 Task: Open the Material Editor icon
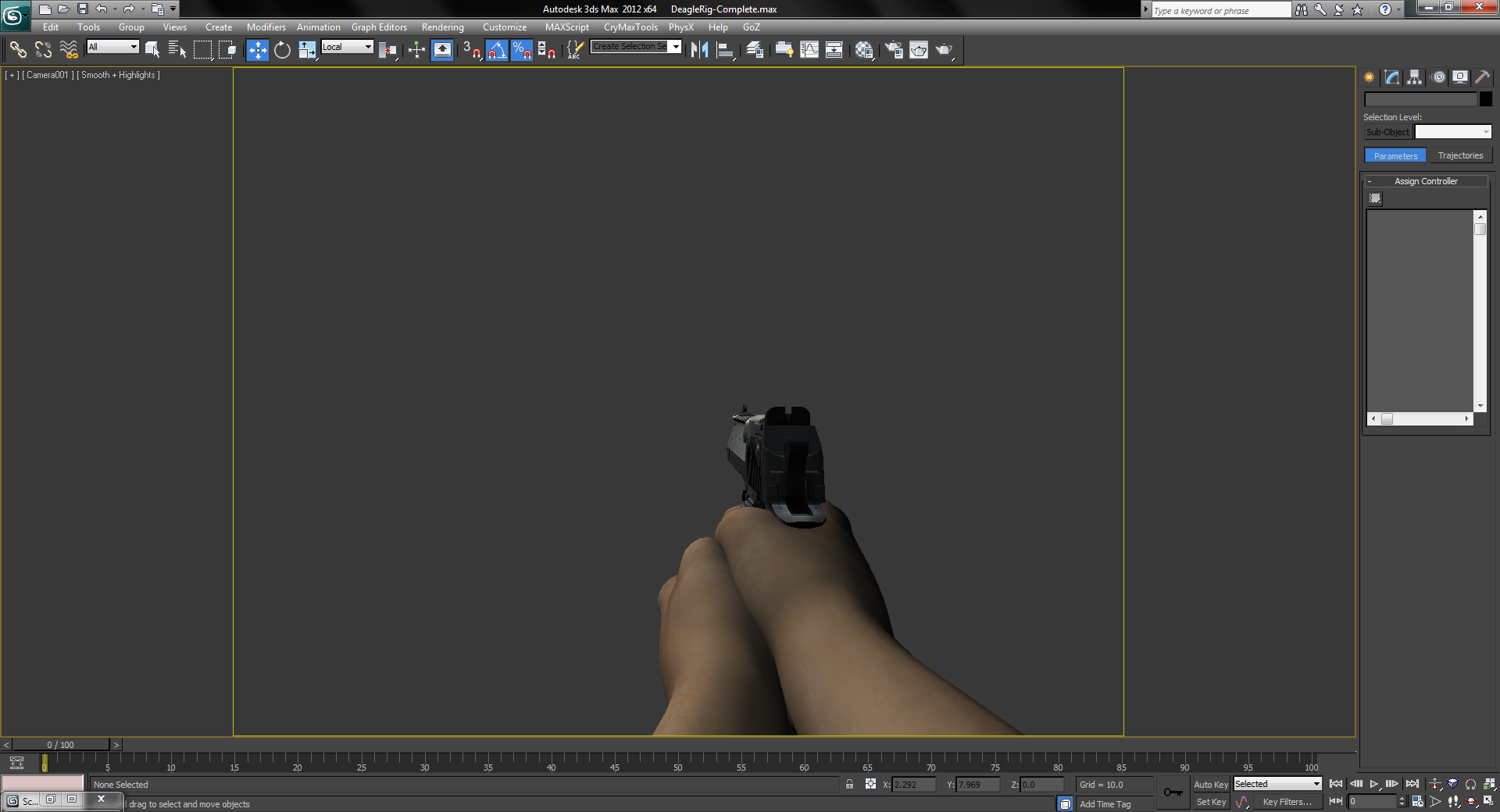(864, 50)
